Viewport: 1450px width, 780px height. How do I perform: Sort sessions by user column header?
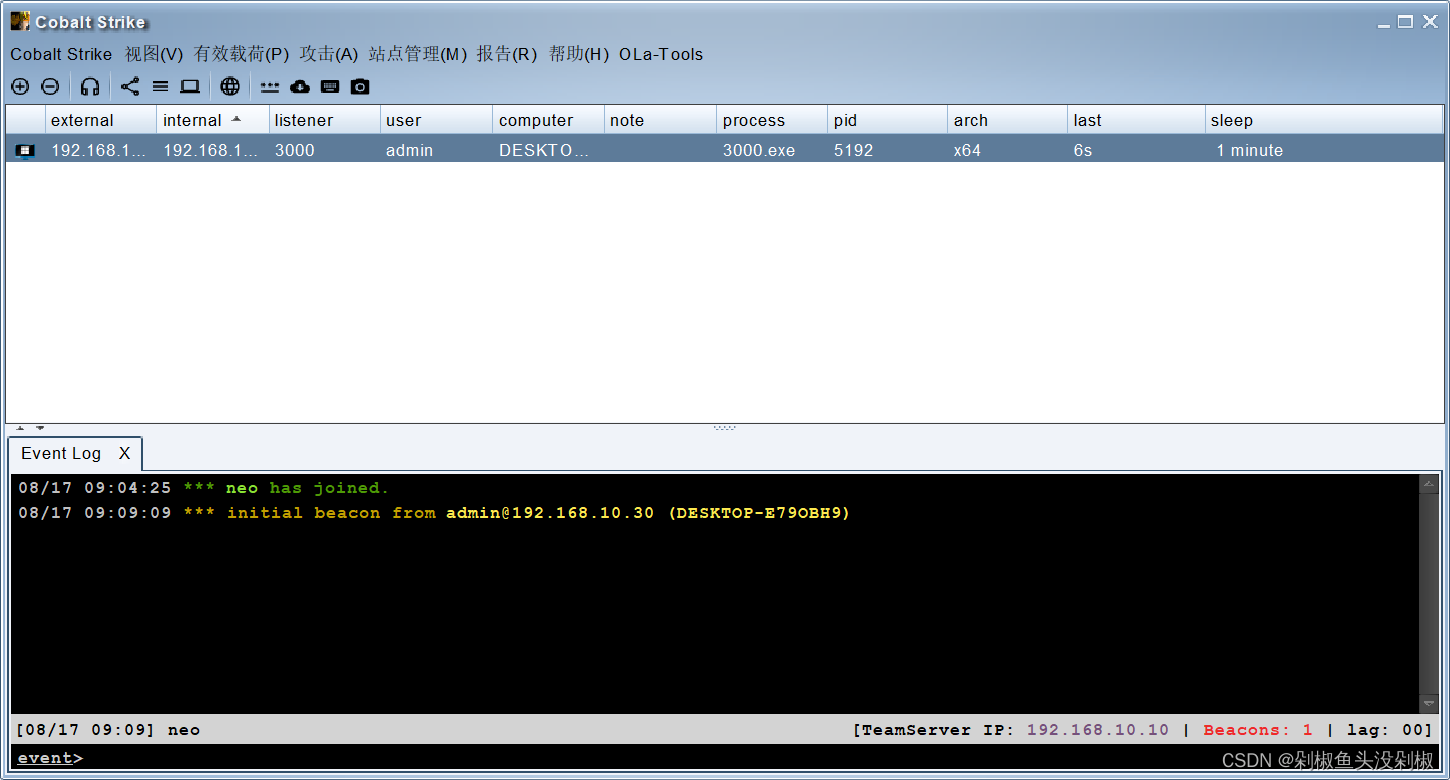(x=437, y=120)
